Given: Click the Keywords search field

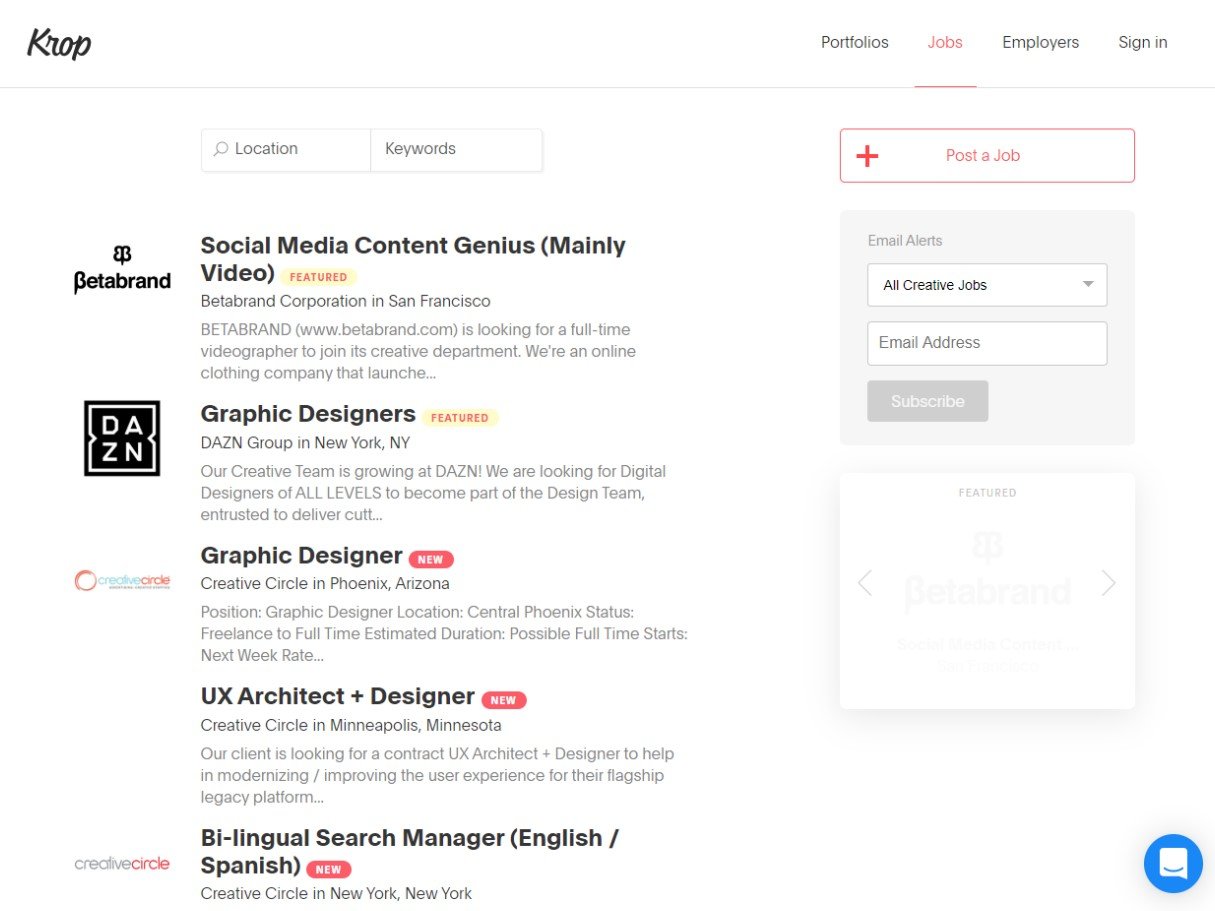Looking at the screenshot, I should (456, 149).
